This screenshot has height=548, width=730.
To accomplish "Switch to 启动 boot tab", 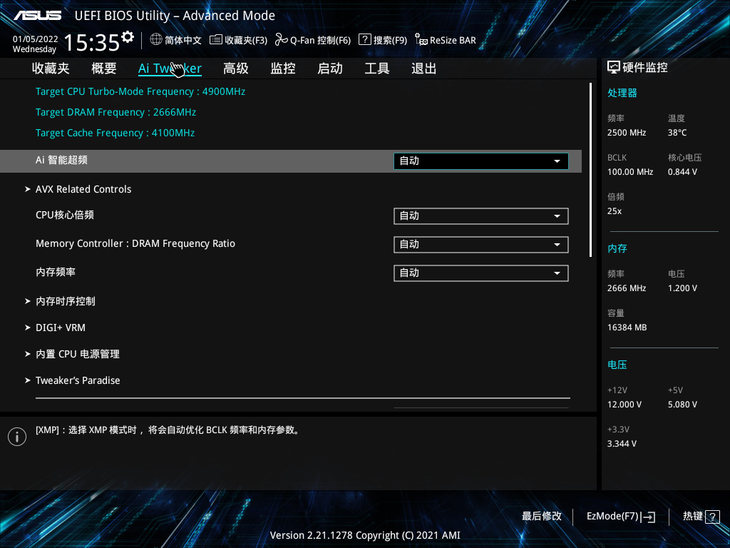I will (x=329, y=69).
